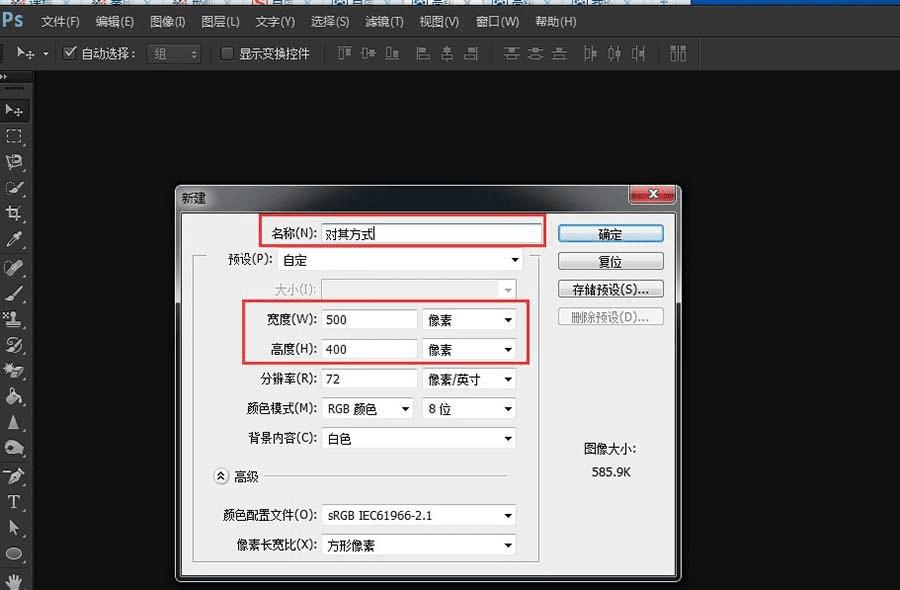The height and width of the screenshot is (590, 900).
Task: Click the align right edges icon
Action: (x=471, y=53)
